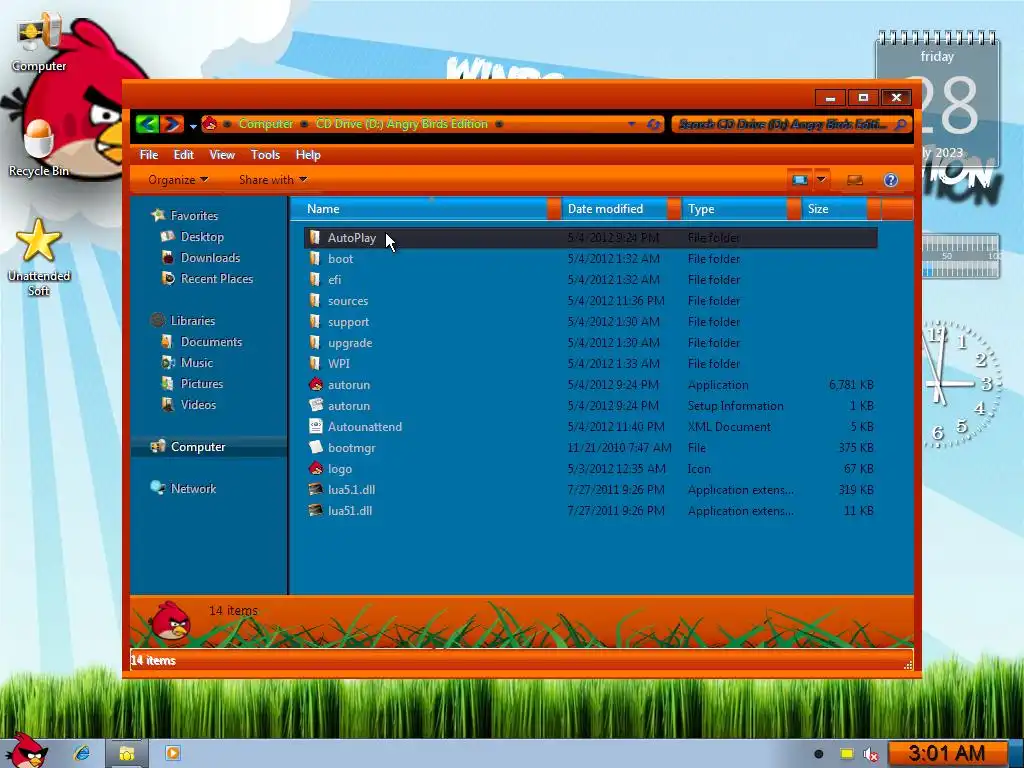Select the logo icon file
Viewport: 1024px width, 768px height.
tap(315, 468)
